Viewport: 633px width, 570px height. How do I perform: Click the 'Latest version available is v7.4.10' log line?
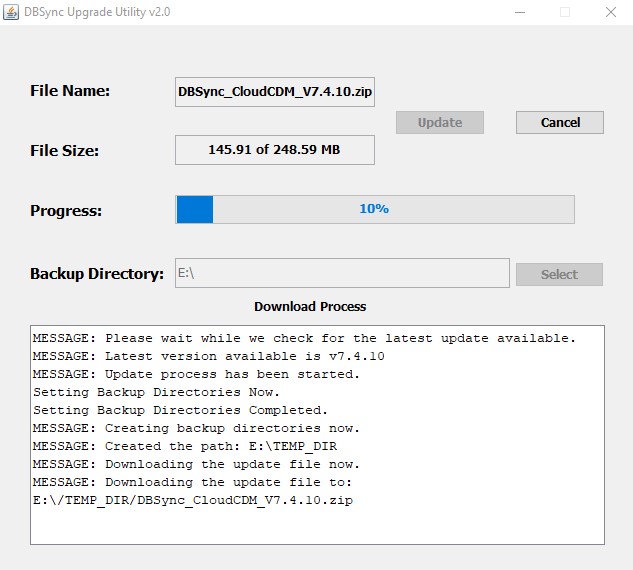[x=208, y=356]
